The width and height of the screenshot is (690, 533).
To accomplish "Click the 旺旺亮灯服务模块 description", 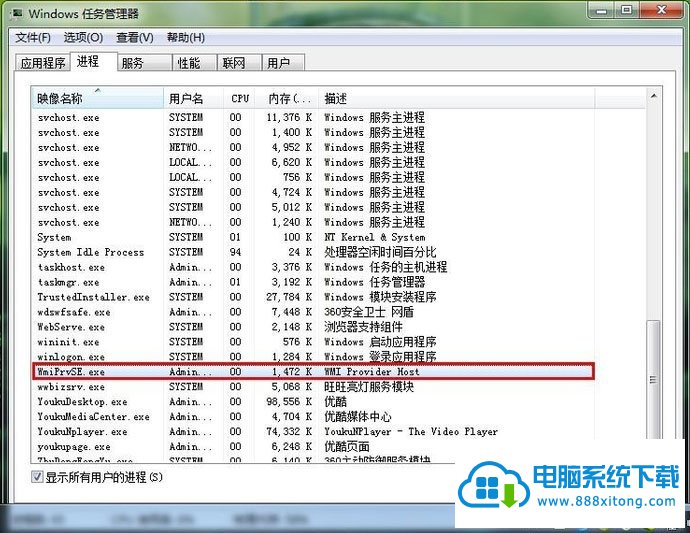I will [369, 387].
